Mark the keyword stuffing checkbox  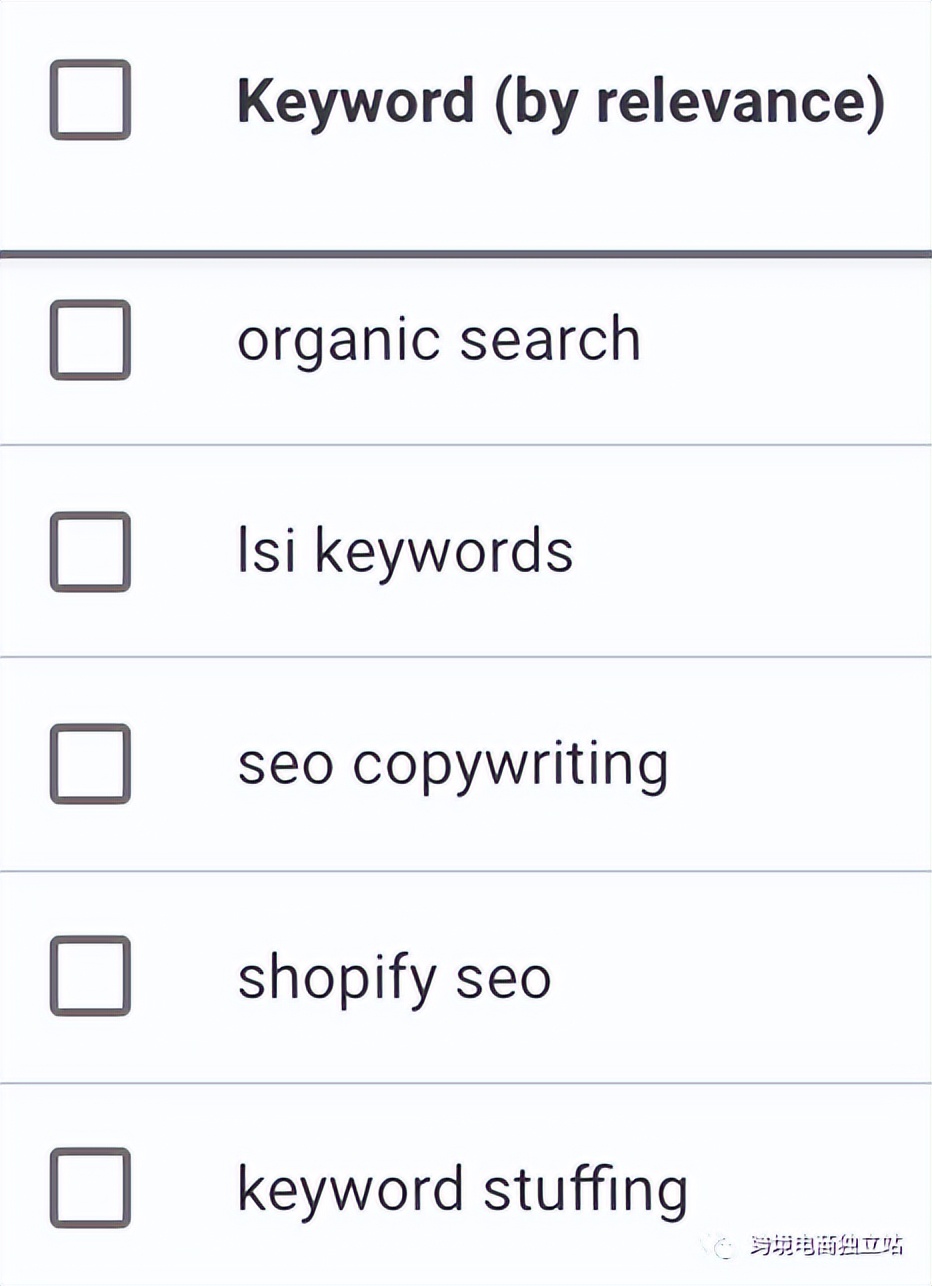click(x=90, y=1188)
